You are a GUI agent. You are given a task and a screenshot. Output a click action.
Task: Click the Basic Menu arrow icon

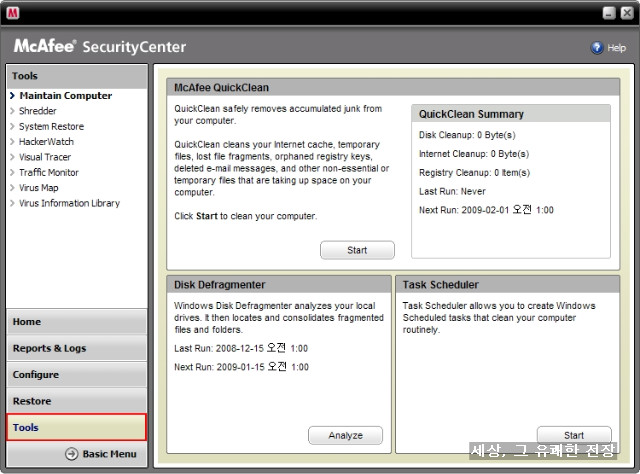pyautogui.click(x=71, y=454)
